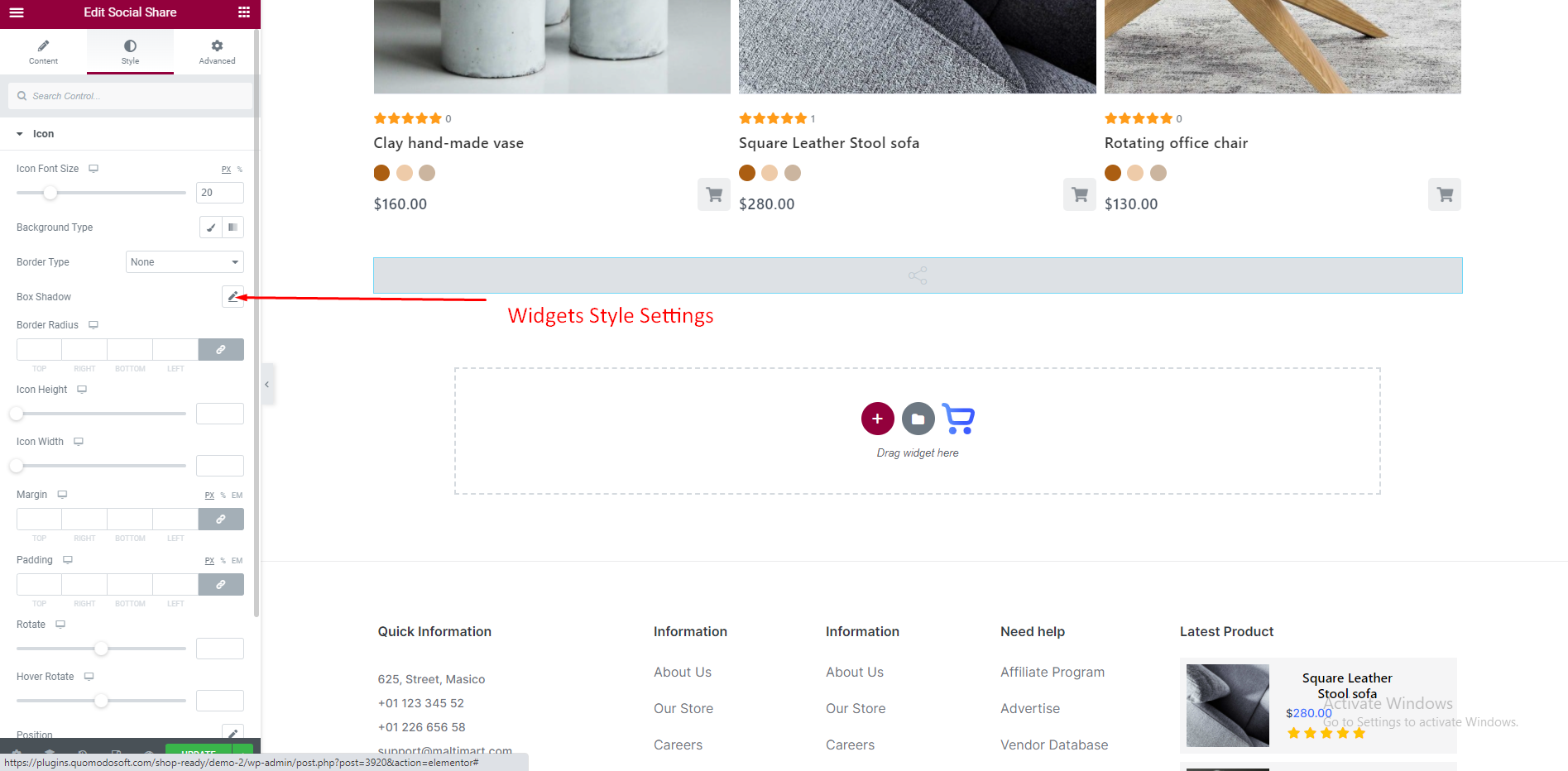1568x771 pixels.
Task: Switch to the Advanced tab
Action: 217,51
